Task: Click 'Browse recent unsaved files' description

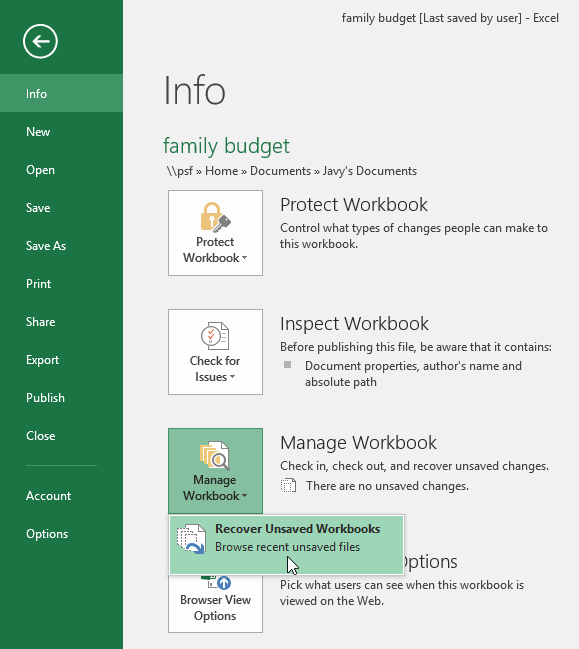Action: click(x=288, y=547)
